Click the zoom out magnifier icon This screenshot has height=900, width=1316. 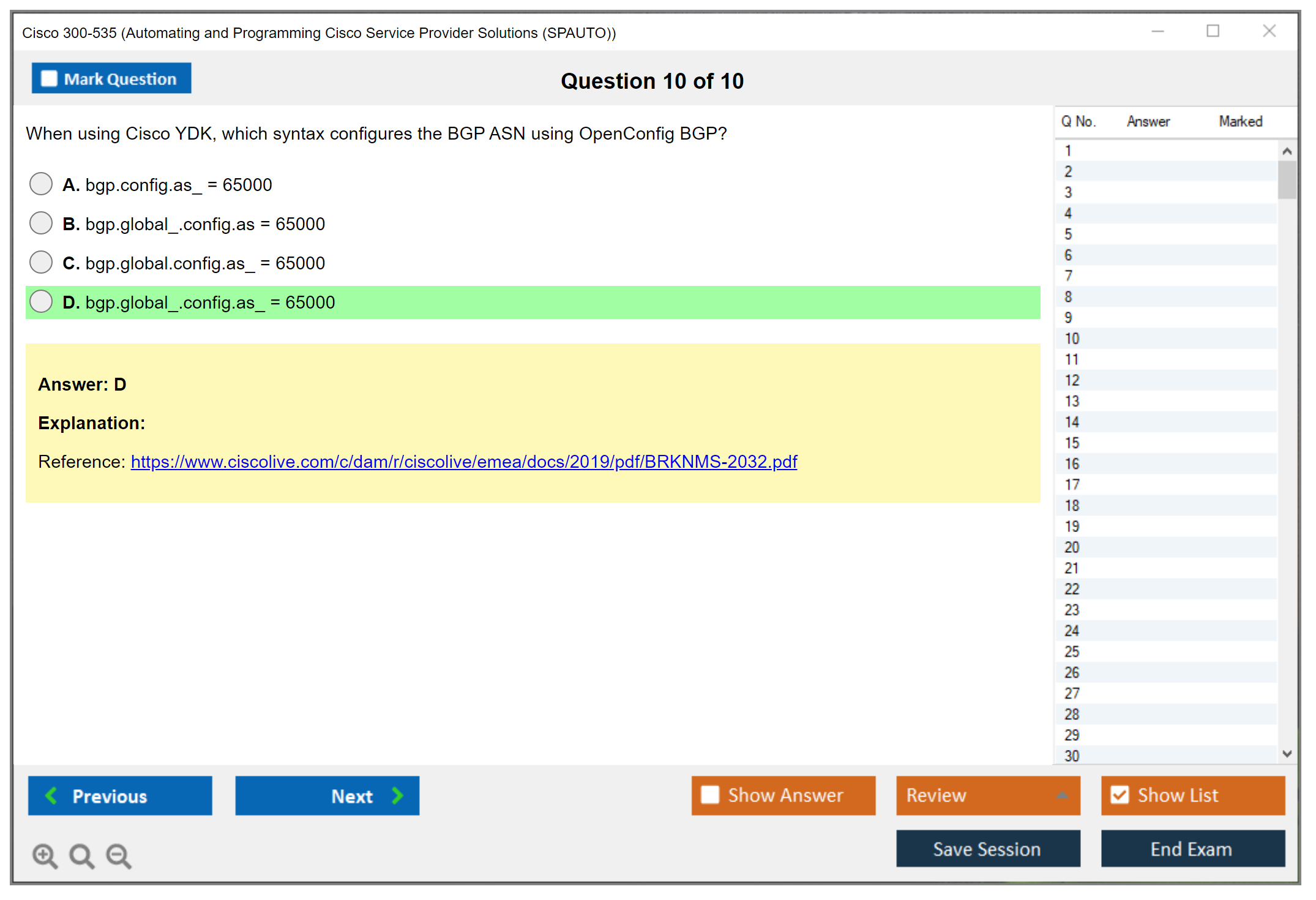[x=118, y=855]
